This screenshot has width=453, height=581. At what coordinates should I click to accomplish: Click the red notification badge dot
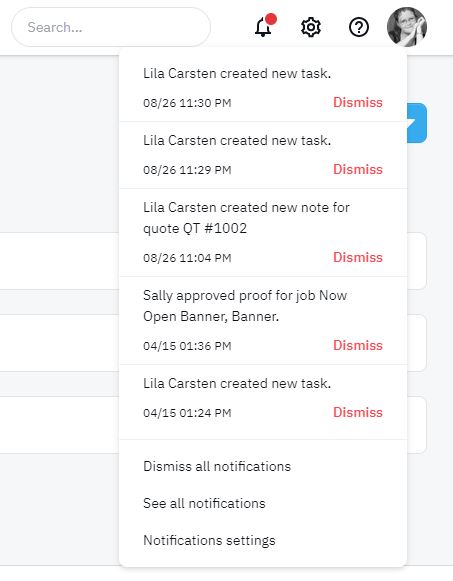[x=271, y=19]
